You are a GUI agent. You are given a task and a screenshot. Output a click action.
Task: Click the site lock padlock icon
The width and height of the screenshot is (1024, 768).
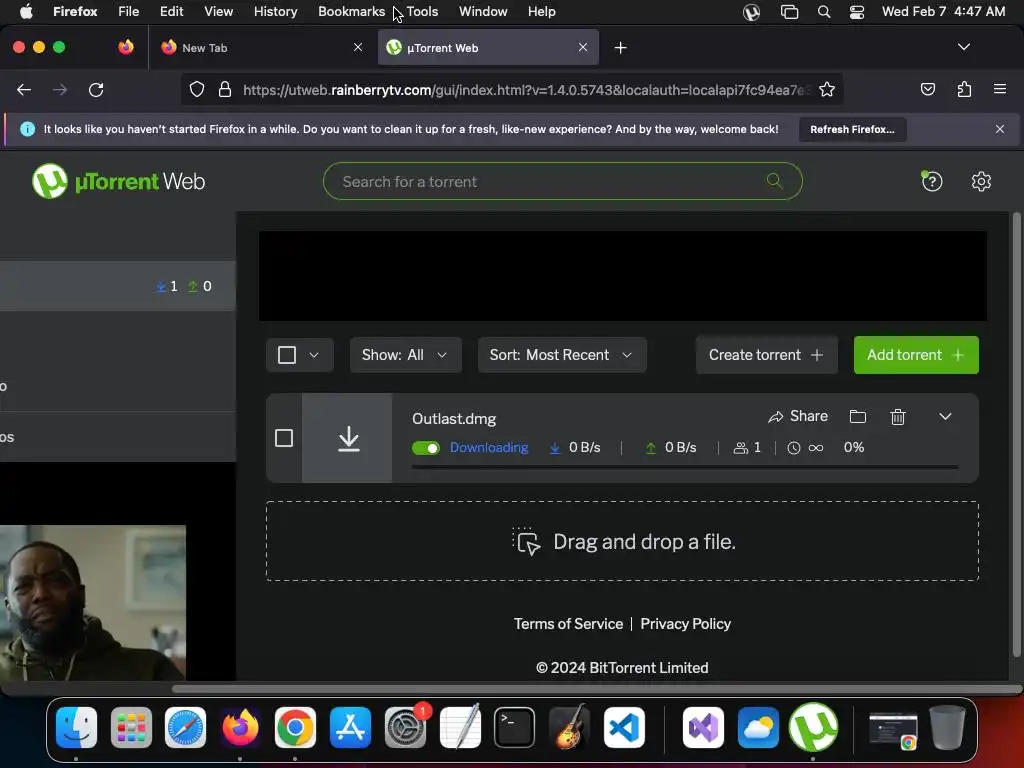(x=225, y=89)
